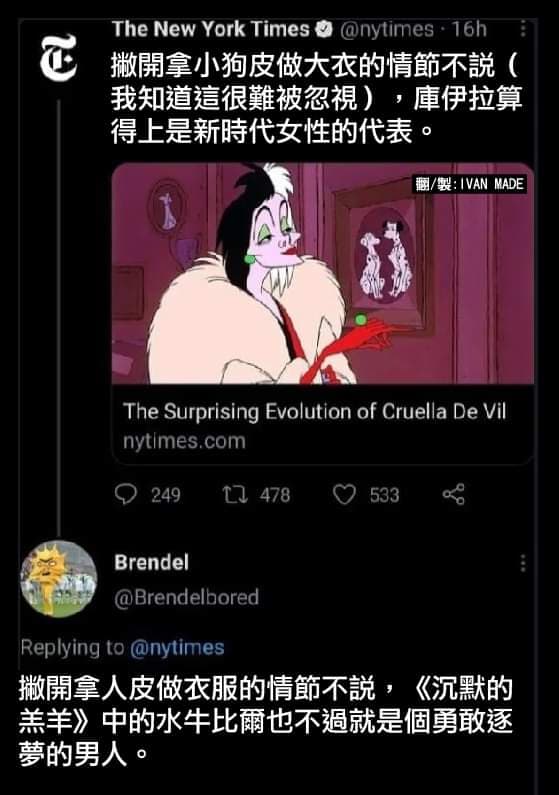Open the @Brendelbored handle
Screen dimensions: 559x795
pos(187,597)
